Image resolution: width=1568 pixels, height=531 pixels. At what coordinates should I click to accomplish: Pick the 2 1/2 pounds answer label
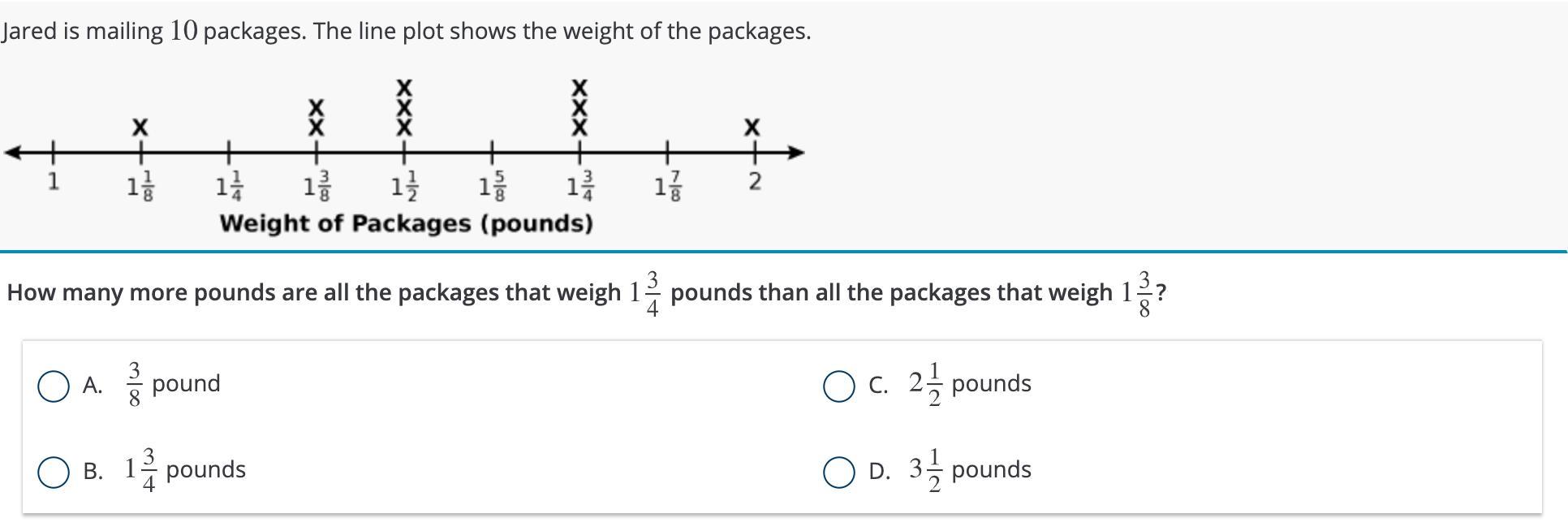tap(970, 384)
